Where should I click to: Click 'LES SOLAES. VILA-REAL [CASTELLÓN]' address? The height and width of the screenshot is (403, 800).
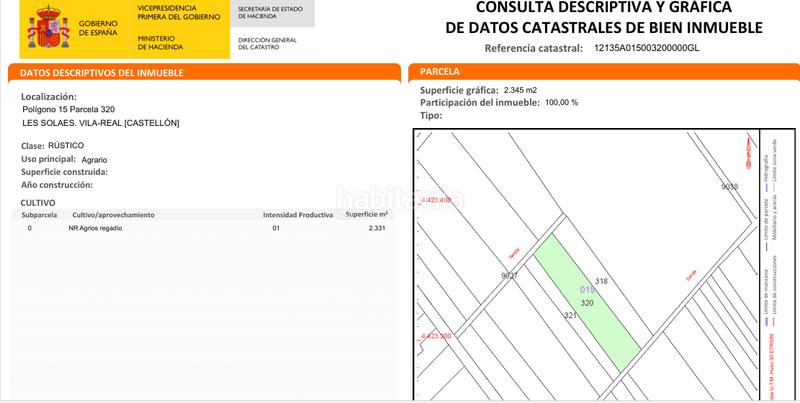click(x=101, y=123)
